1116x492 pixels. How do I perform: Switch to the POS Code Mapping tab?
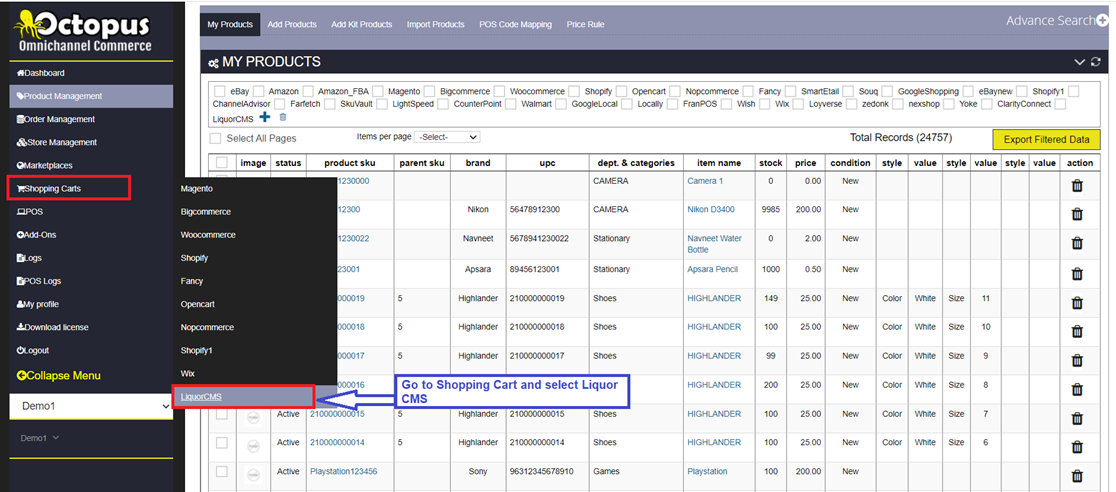click(x=515, y=24)
